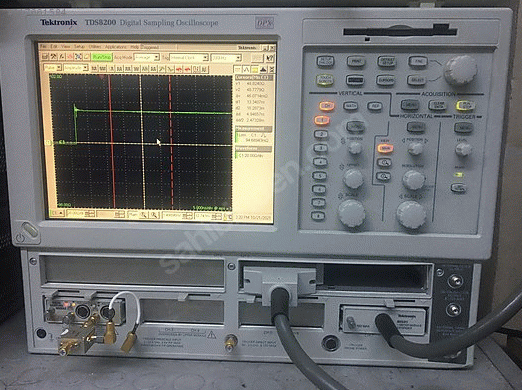Viewport: 522px width, 390px height.
Task: Open the Utilities menu
Action: (x=95, y=47)
